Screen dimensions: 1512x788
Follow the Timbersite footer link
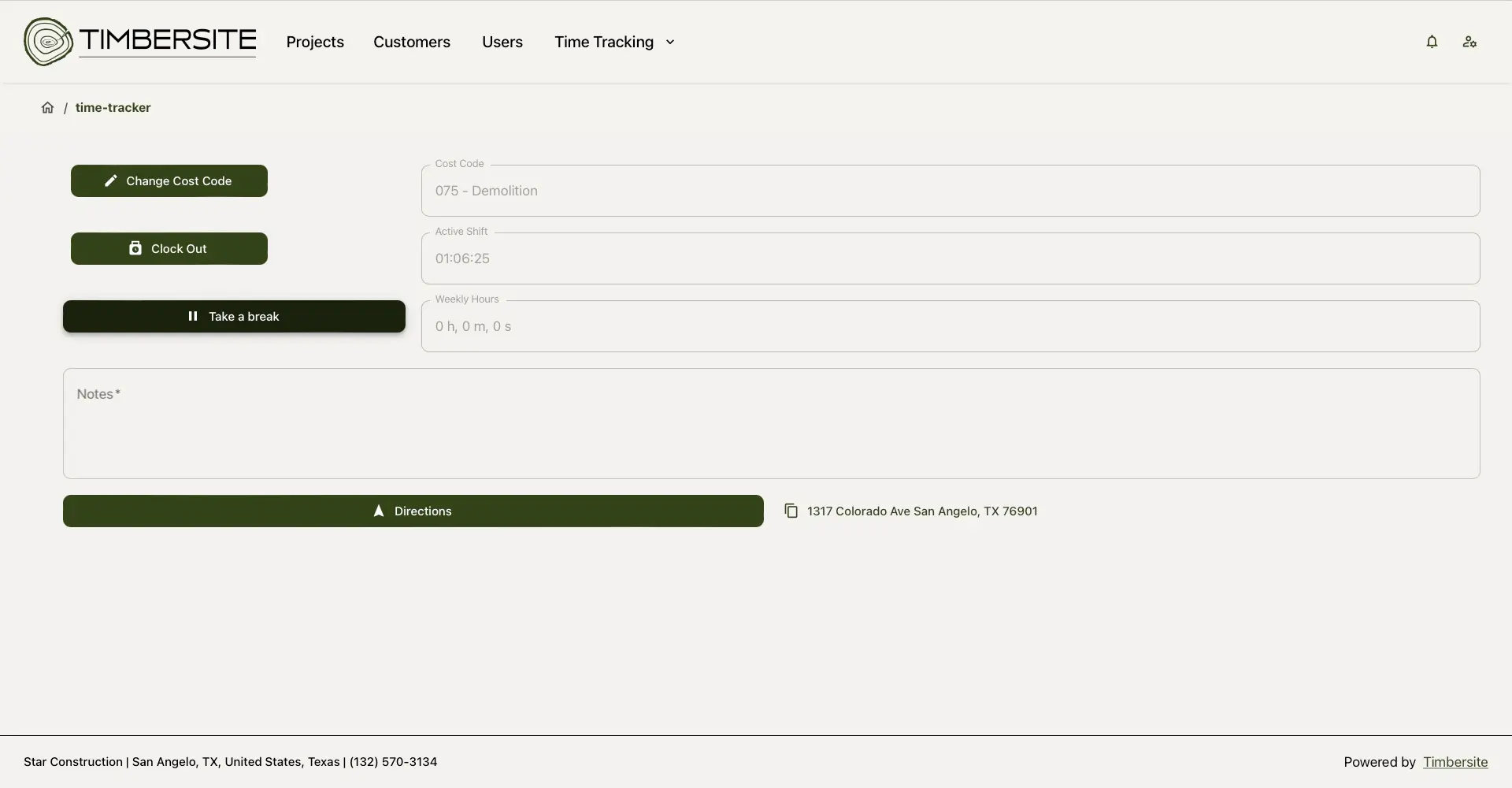click(x=1455, y=762)
